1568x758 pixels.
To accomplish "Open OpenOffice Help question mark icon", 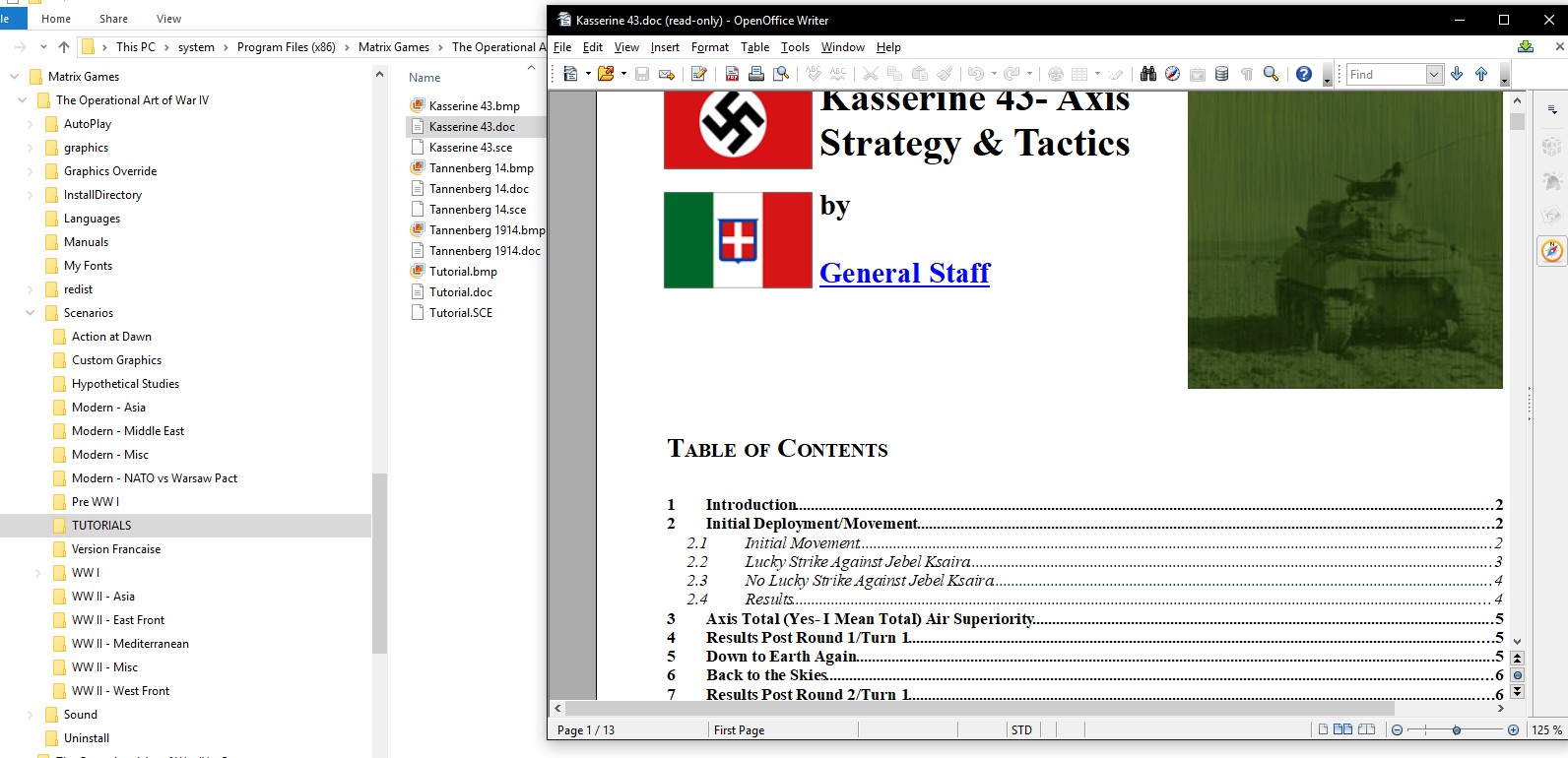I will tap(1304, 74).
